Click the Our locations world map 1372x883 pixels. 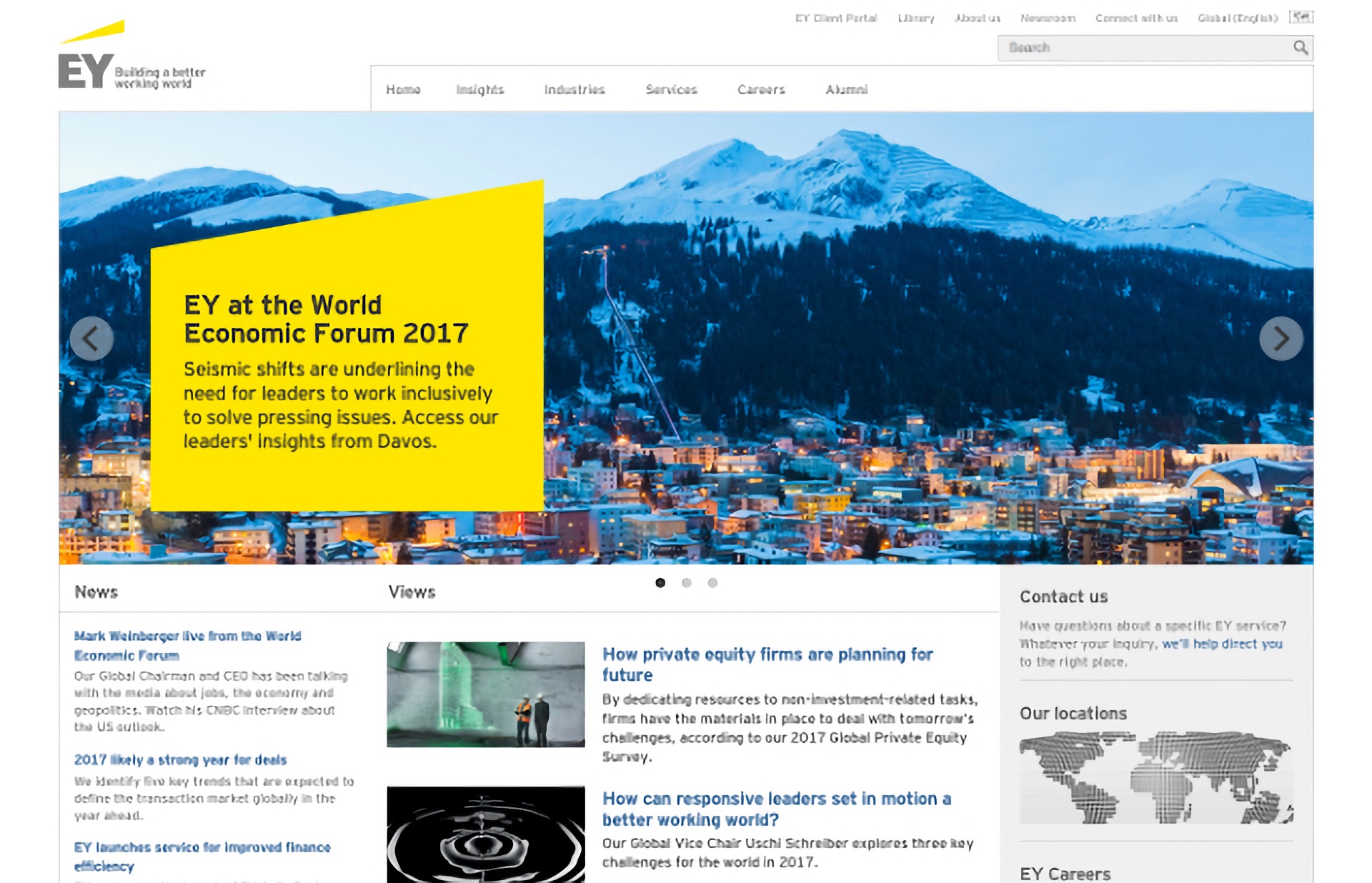[x=1155, y=777]
